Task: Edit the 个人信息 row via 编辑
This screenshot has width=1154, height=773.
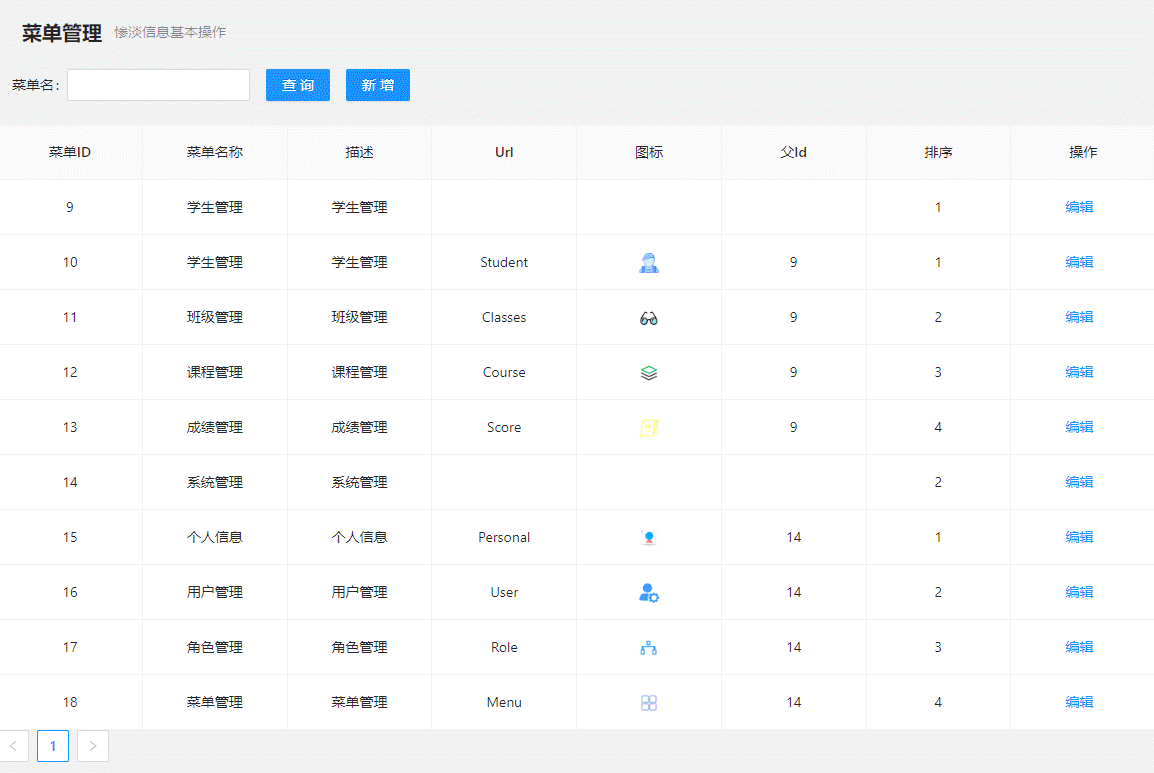Action: [1079, 537]
